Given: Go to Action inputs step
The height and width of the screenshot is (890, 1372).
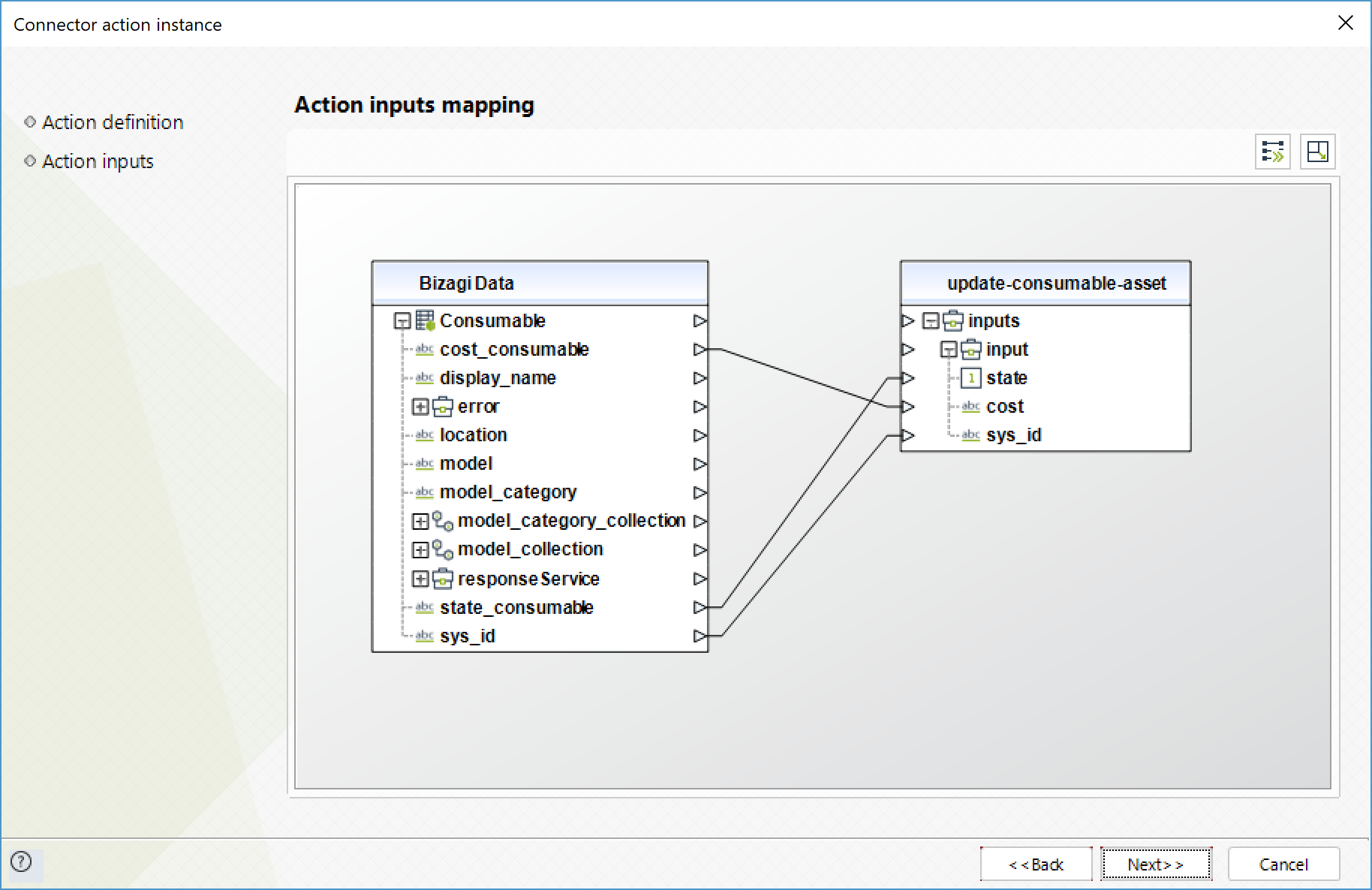Looking at the screenshot, I should 98,161.
